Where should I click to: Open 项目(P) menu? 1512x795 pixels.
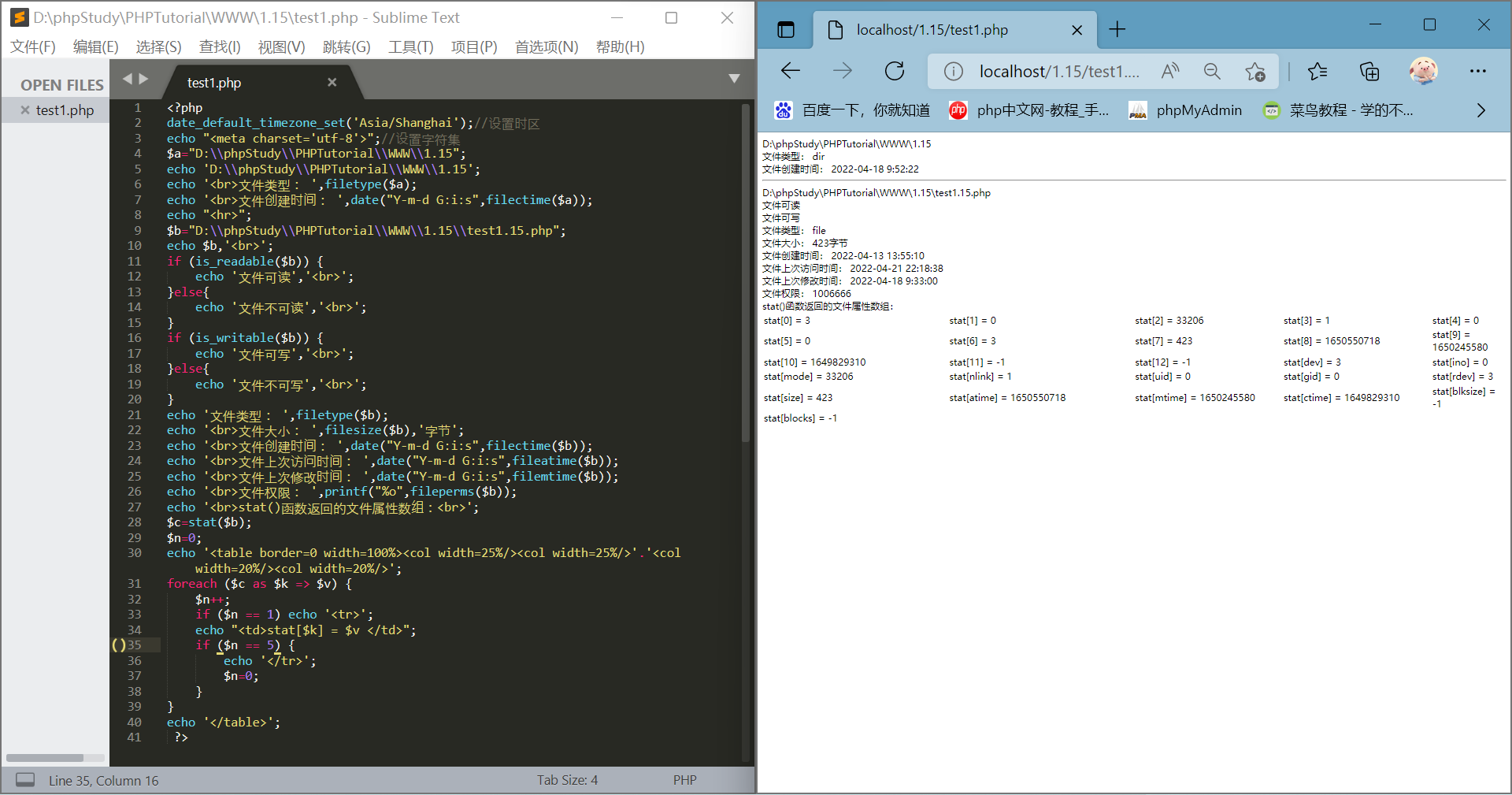pyautogui.click(x=474, y=47)
